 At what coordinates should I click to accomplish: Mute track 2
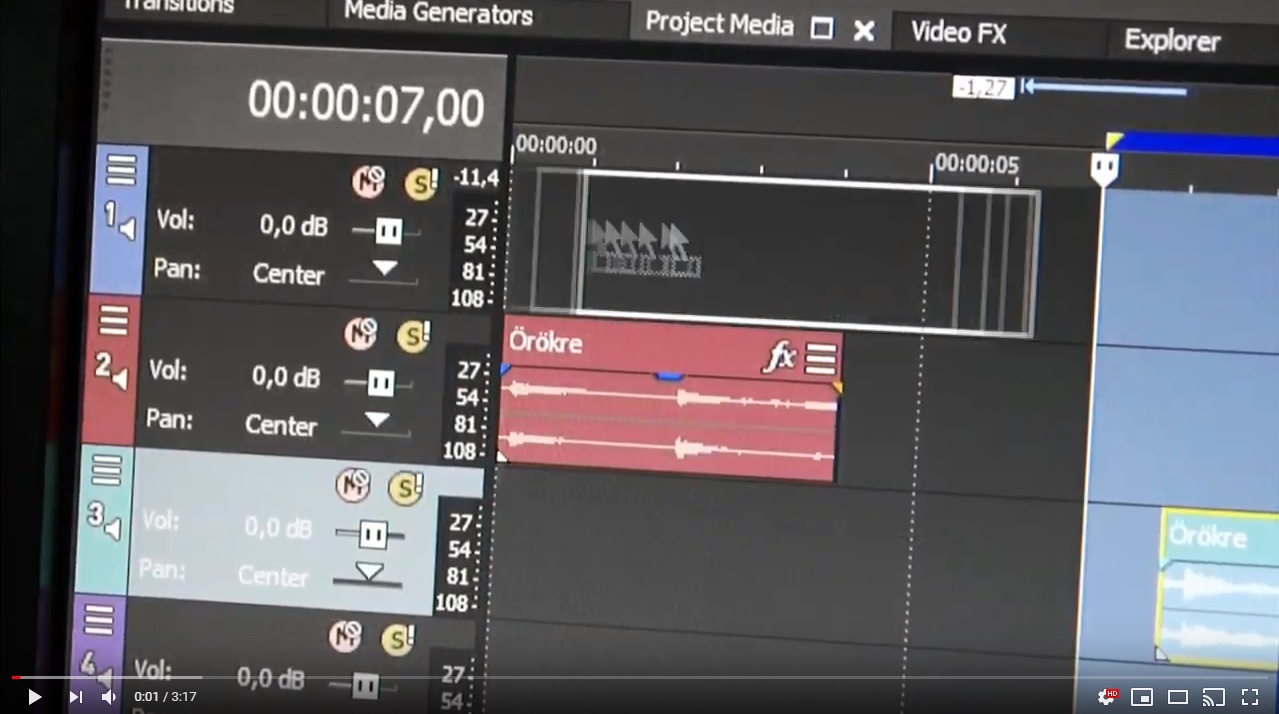[360, 333]
